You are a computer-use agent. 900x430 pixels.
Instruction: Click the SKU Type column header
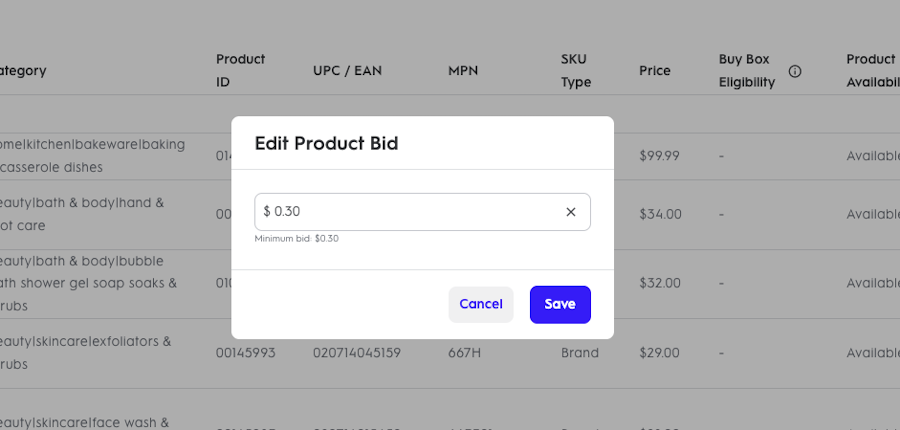[576, 71]
